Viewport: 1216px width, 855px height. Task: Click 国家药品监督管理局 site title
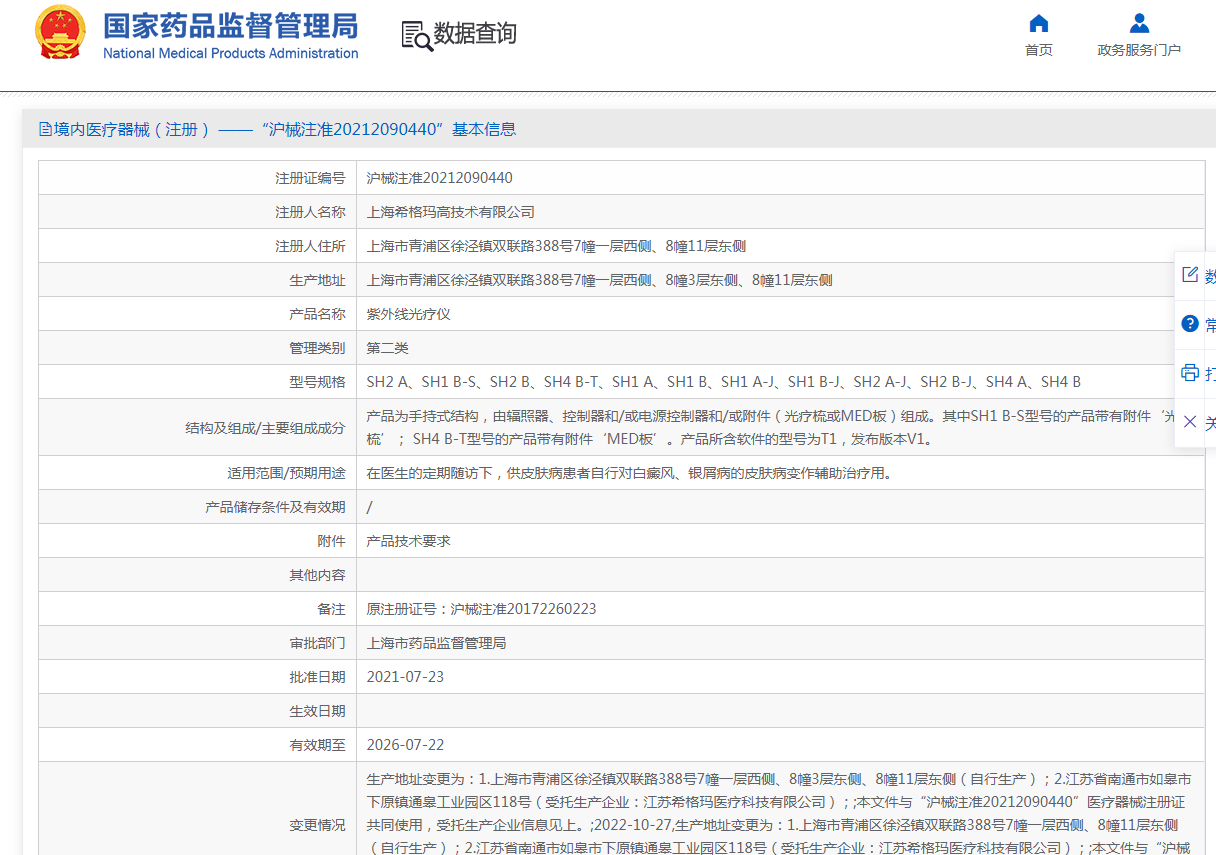[231, 26]
